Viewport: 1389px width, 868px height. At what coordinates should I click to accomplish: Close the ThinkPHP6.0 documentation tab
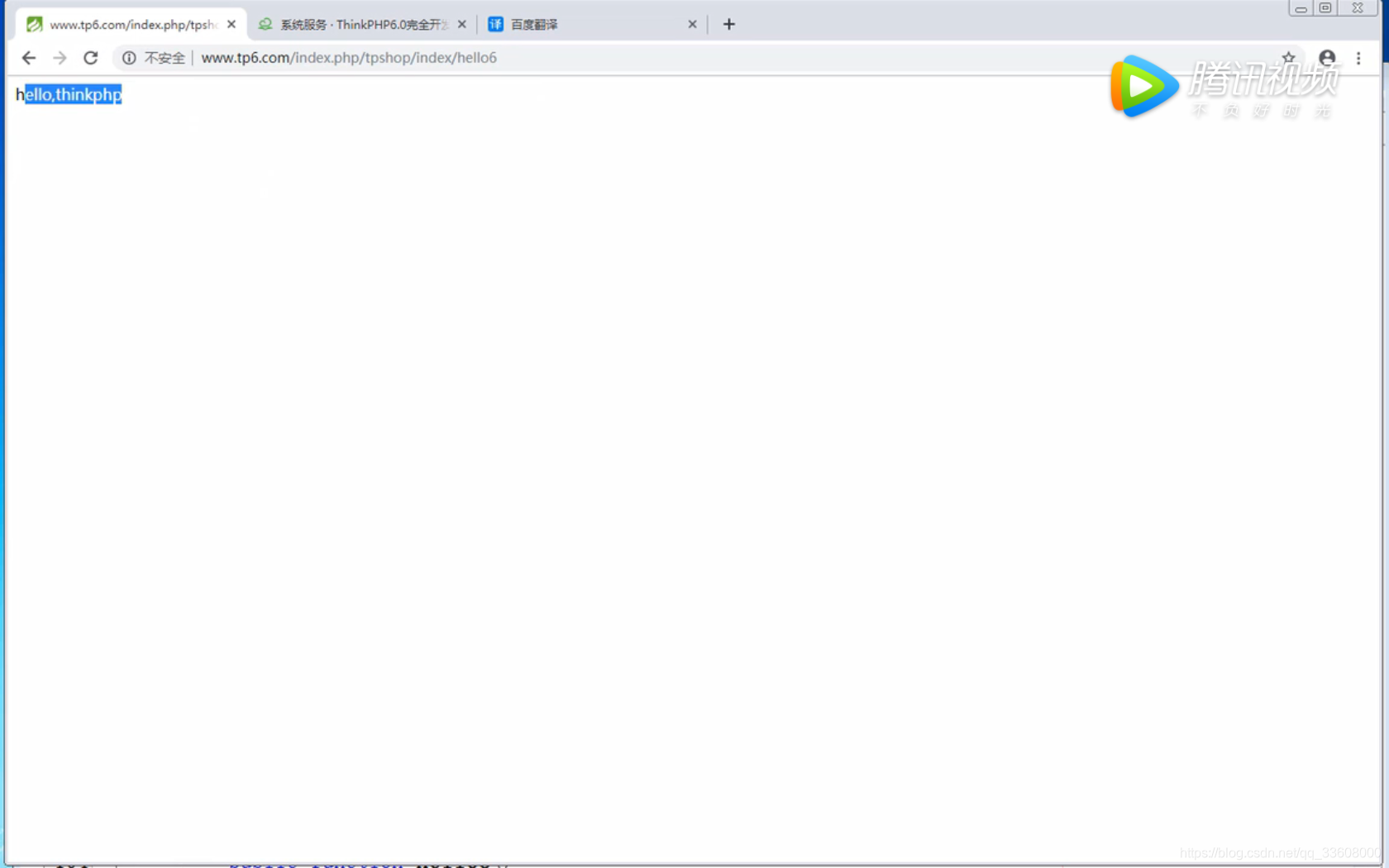point(462,24)
